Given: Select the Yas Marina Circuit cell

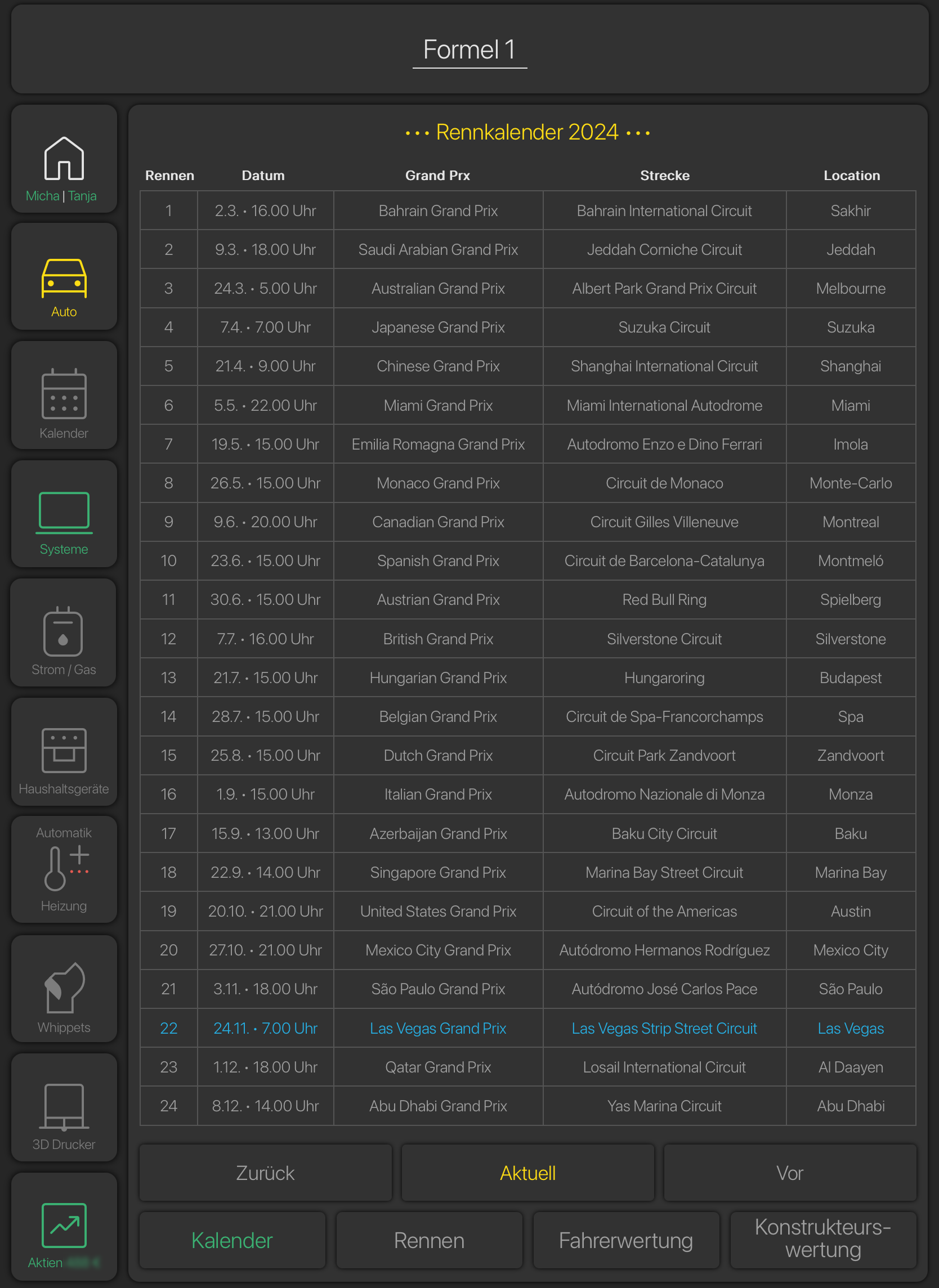Looking at the screenshot, I should pos(664,1106).
